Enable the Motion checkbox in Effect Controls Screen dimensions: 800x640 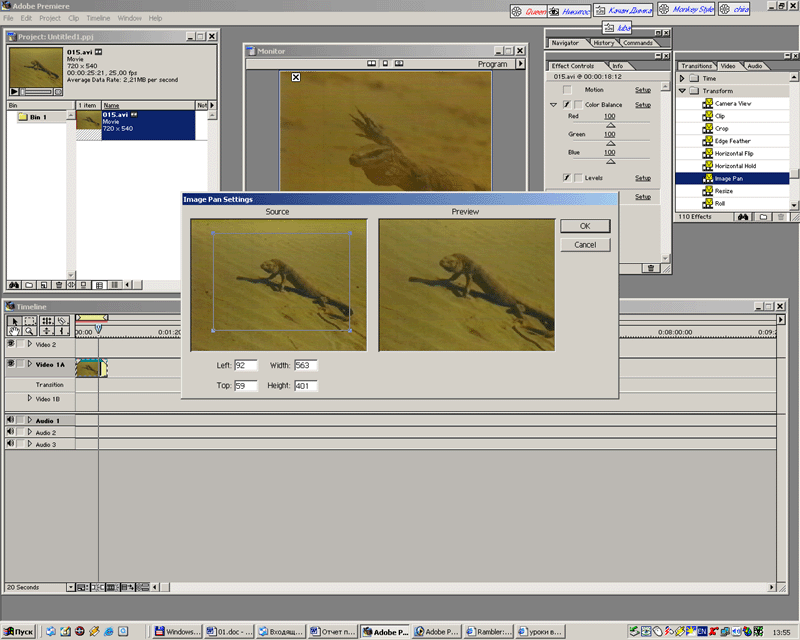pos(566,90)
